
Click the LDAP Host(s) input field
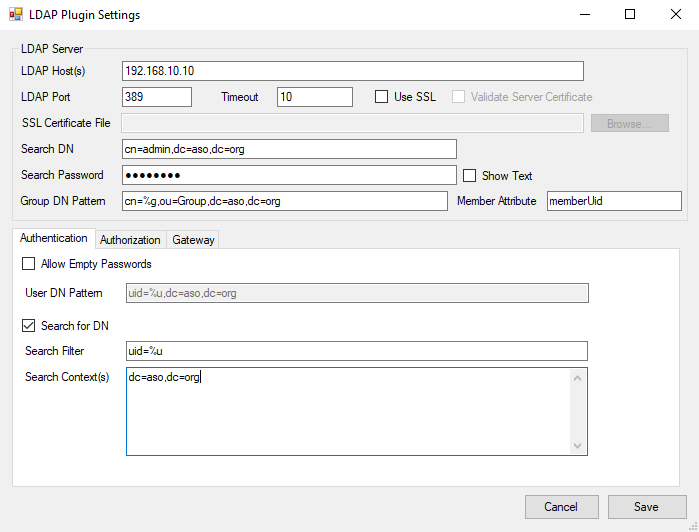[x=352, y=71]
